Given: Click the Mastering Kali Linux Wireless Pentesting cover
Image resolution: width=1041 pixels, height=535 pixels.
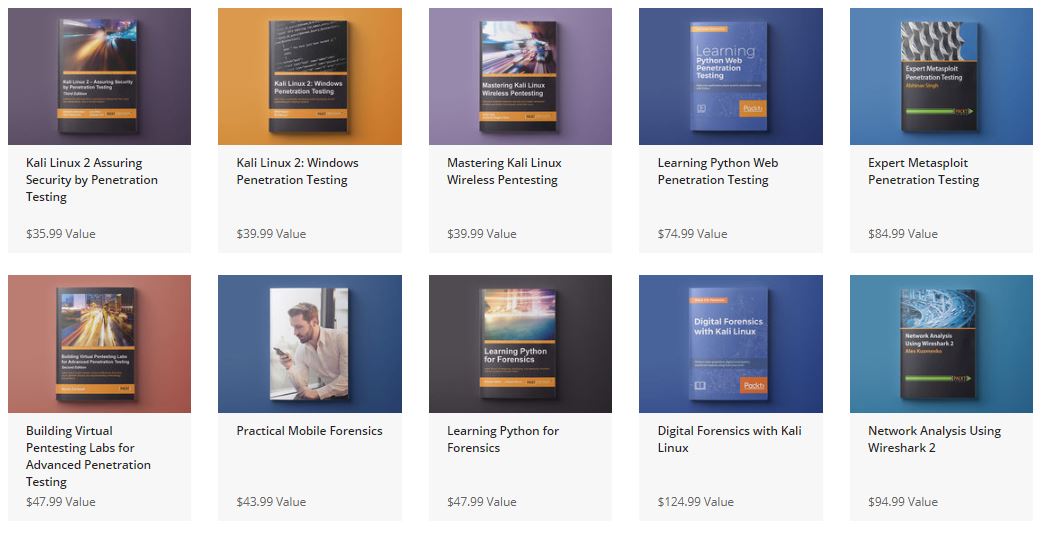Looking at the screenshot, I should tap(520, 76).
